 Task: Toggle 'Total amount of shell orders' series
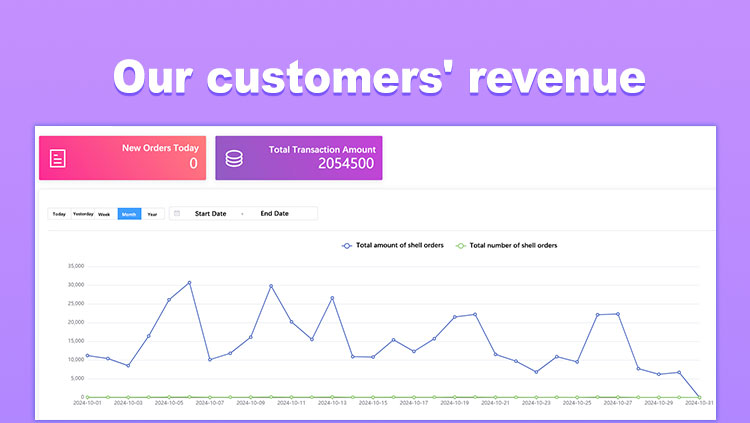coord(400,245)
